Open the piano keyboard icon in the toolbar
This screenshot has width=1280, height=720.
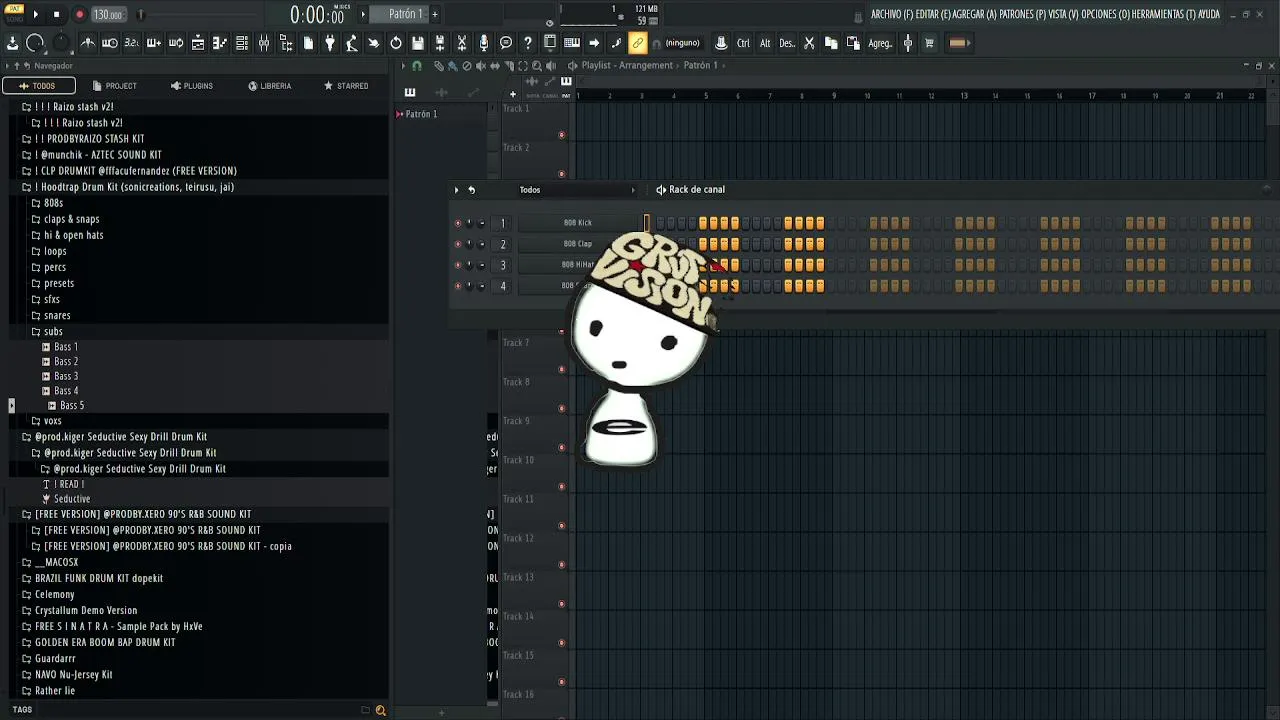point(572,43)
